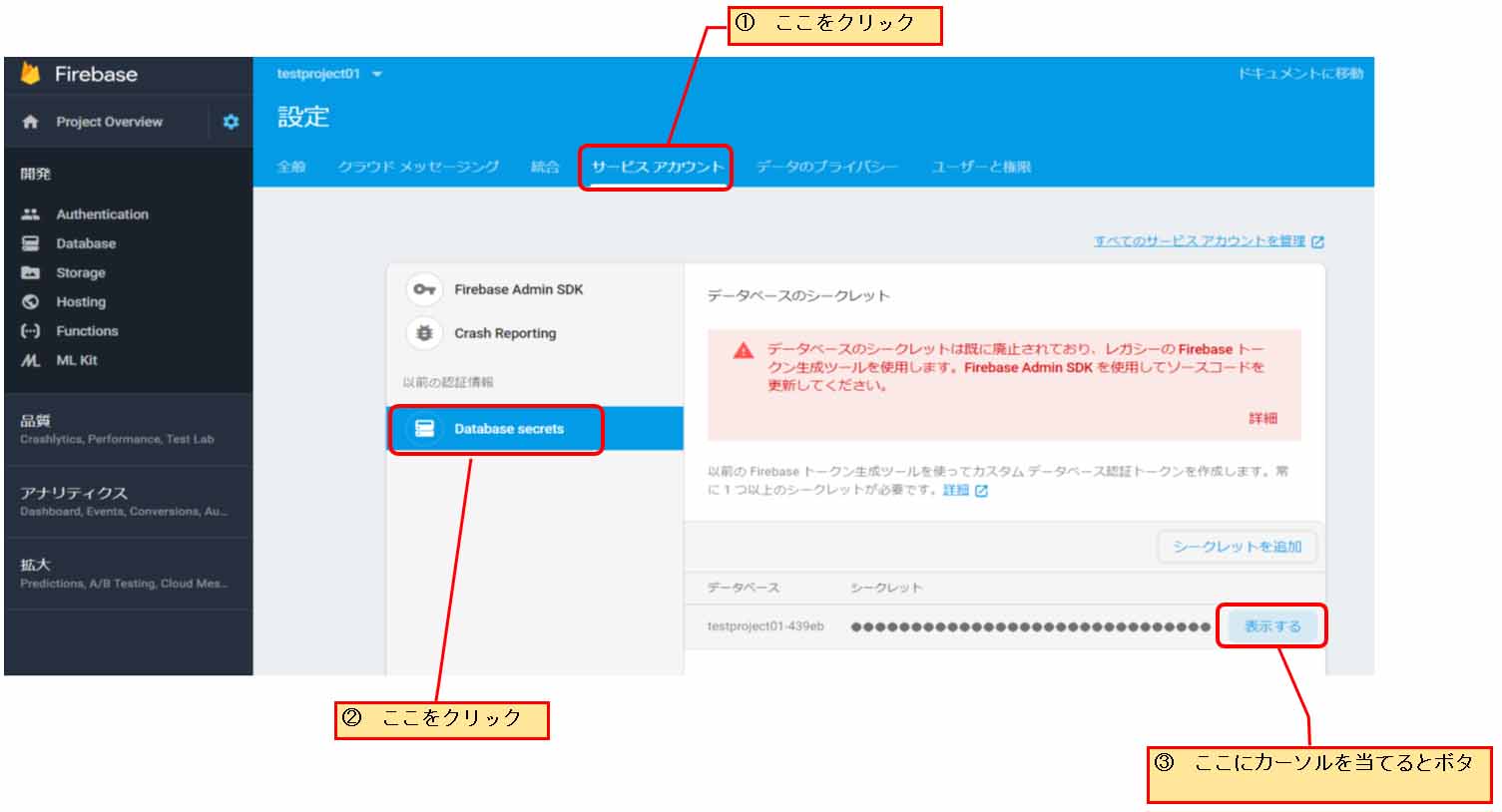The height and width of the screenshot is (812, 1502).
Task: Click the Hosting globe icon
Action: (x=31, y=302)
